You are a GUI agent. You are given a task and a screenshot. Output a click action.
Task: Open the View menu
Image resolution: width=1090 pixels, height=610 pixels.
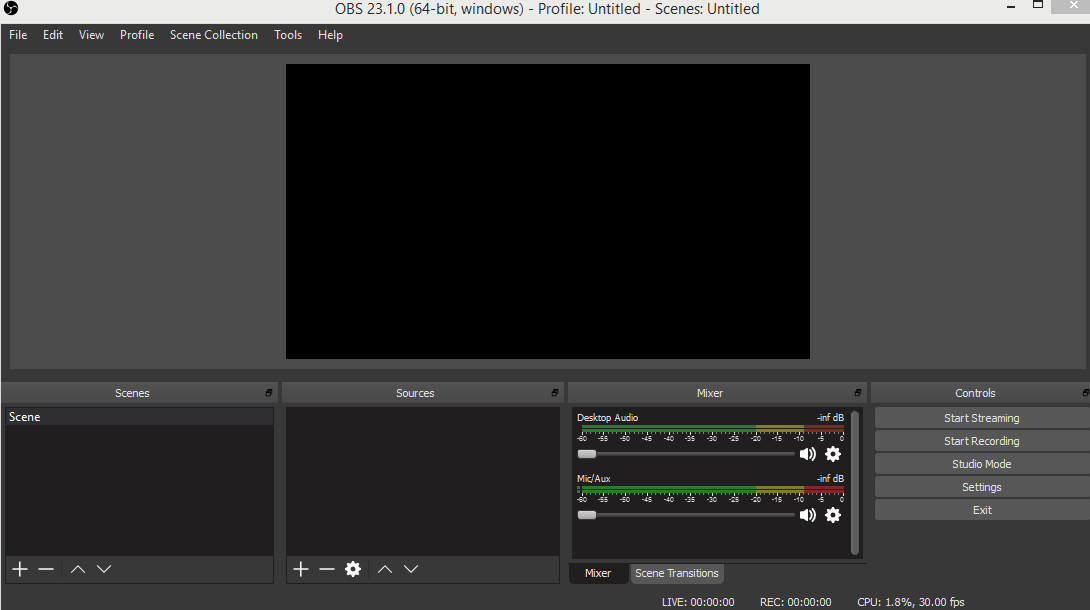click(x=91, y=35)
